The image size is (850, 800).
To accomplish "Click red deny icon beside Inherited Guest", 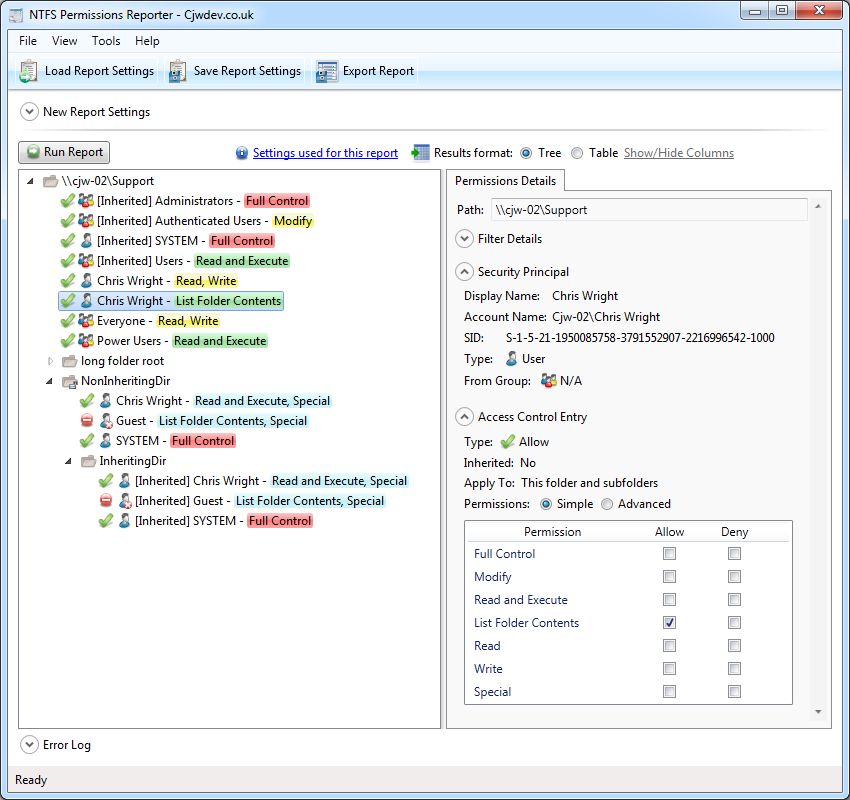I will coord(106,500).
